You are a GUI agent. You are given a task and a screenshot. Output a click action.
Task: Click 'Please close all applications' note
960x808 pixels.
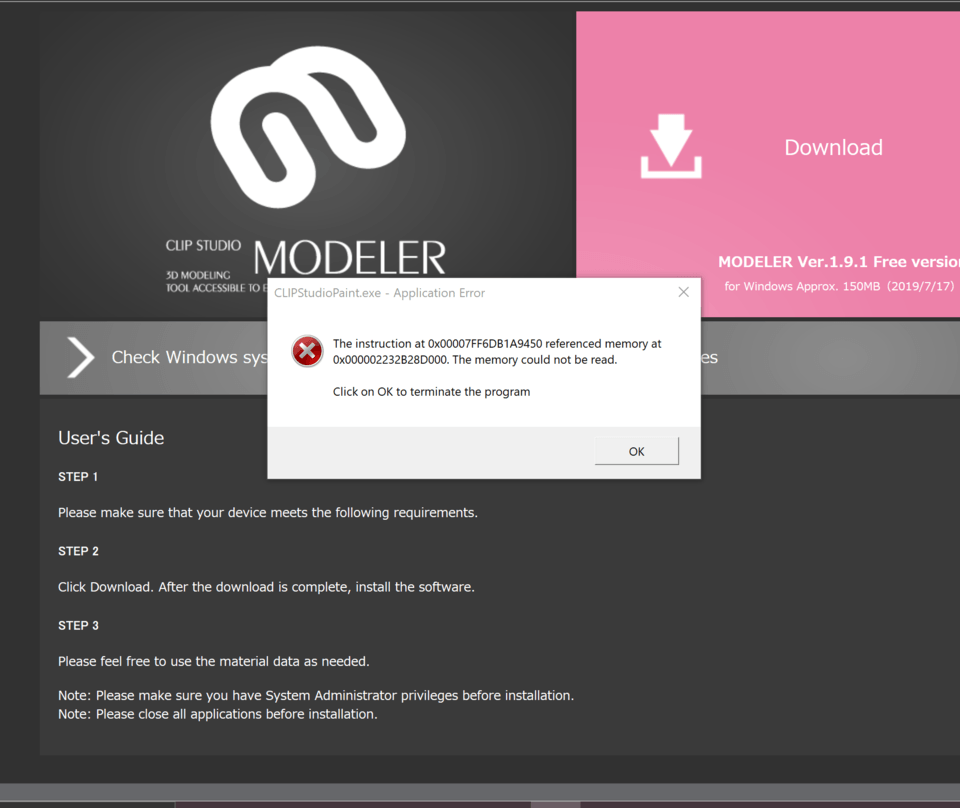pyautogui.click(x=217, y=714)
